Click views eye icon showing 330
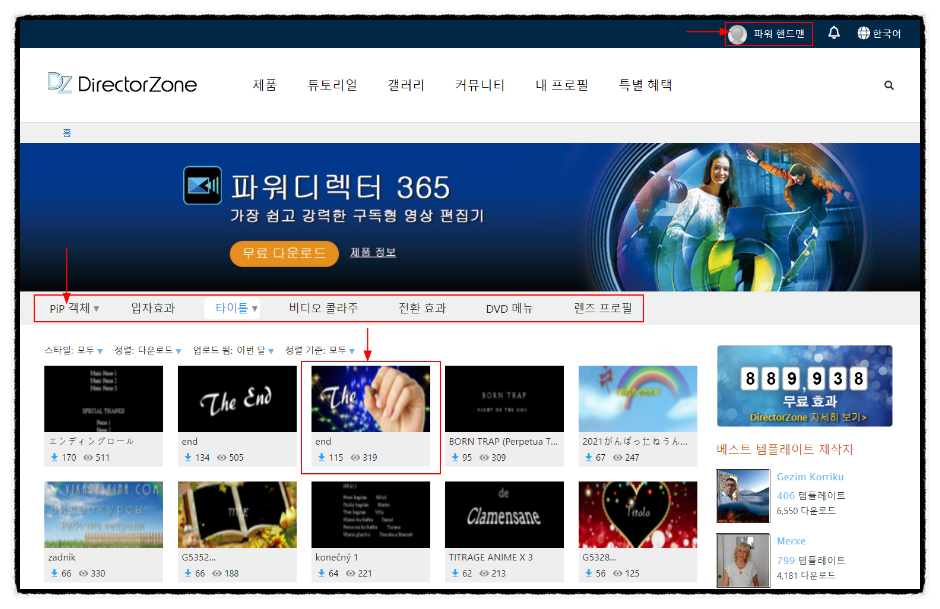This screenshot has height=609, width=940. pyautogui.click(x=83, y=573)
